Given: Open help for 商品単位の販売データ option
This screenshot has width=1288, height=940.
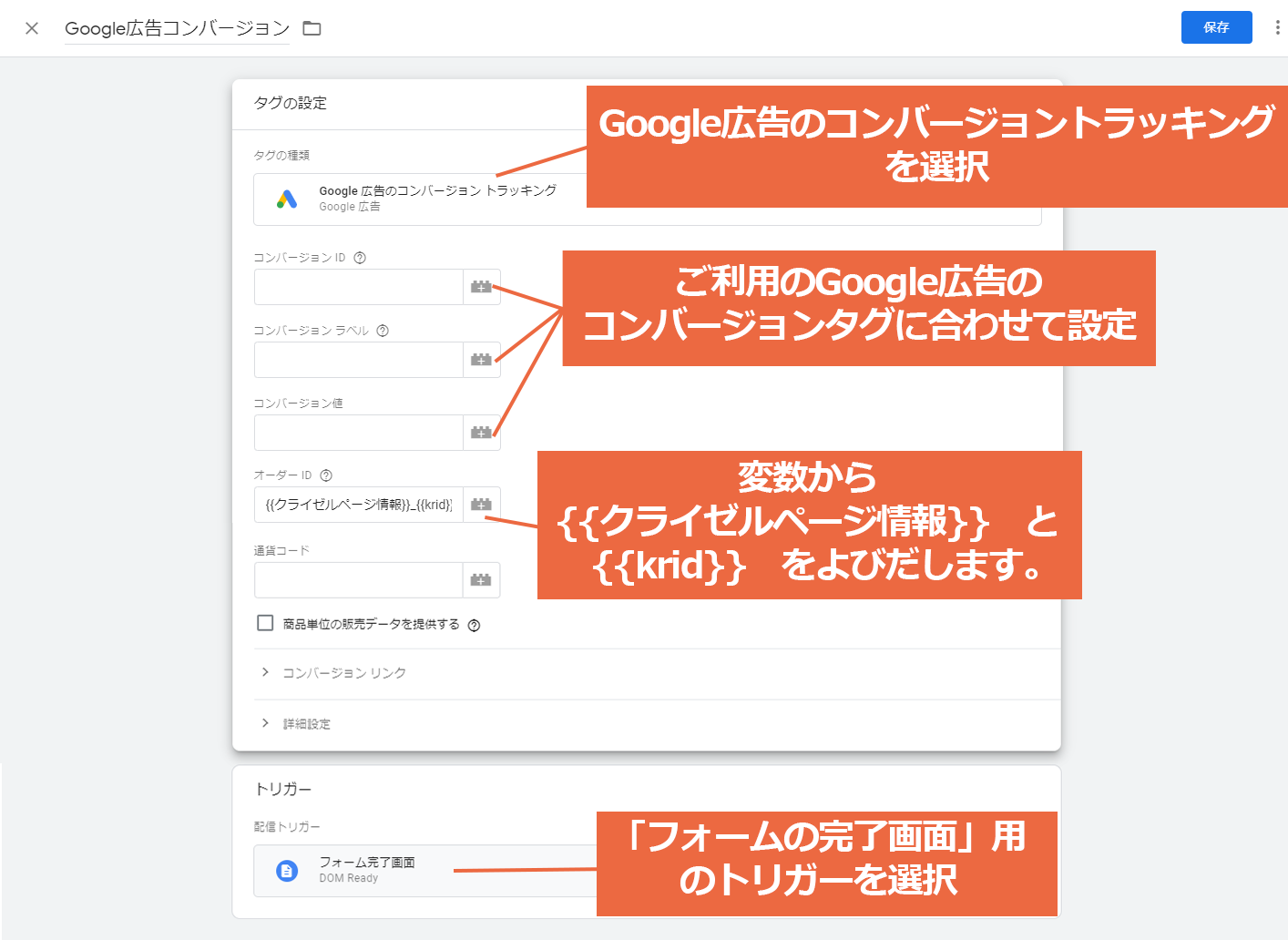Looking at the screenshot, I should pyautogui.click(x=474, y=625).
